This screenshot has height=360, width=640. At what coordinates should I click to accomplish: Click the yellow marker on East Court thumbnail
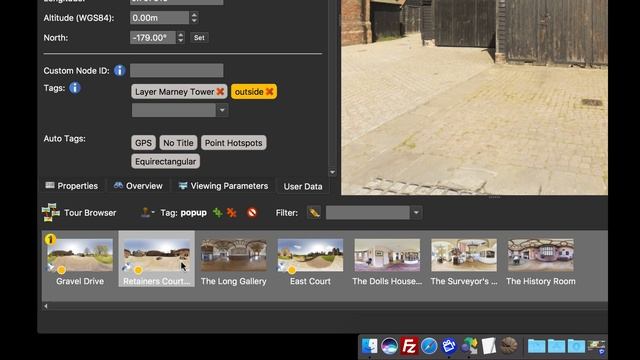(292, 270)
